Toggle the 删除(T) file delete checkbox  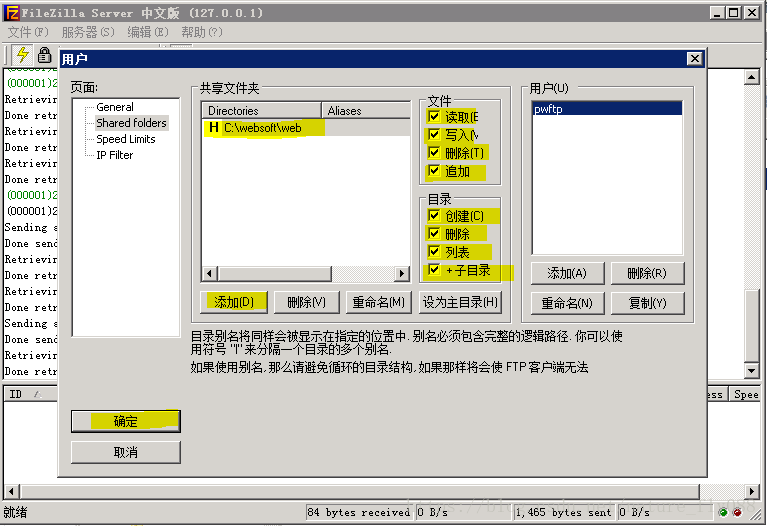(x=434, y=152)
